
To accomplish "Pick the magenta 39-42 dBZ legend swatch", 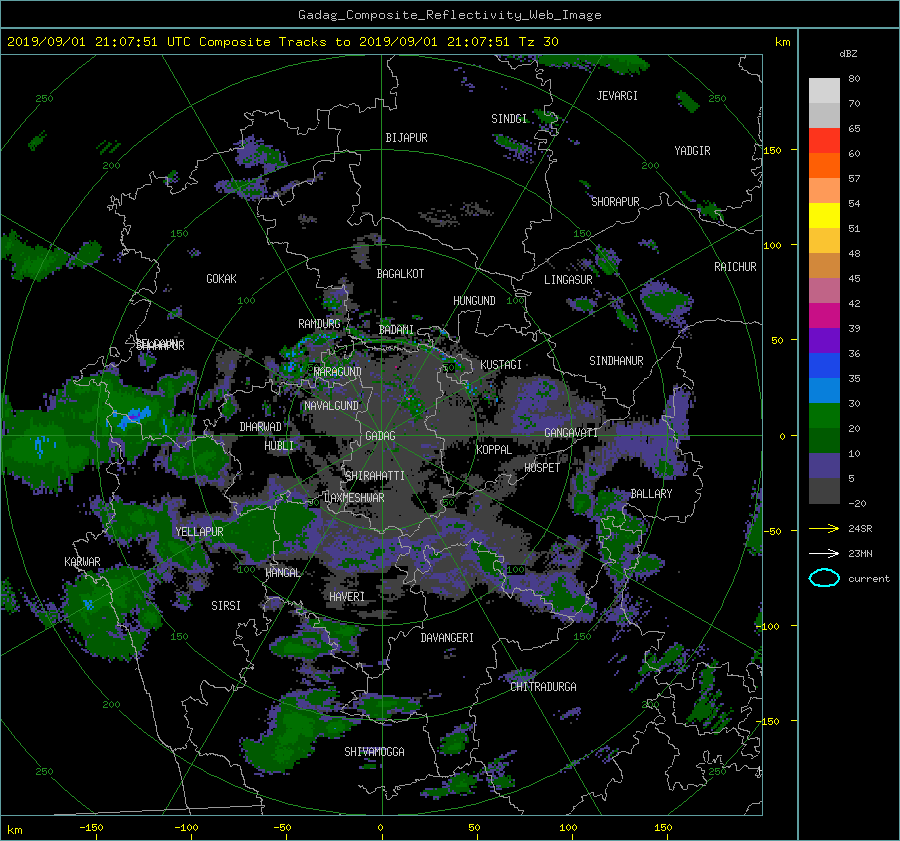I will [824, 315].
